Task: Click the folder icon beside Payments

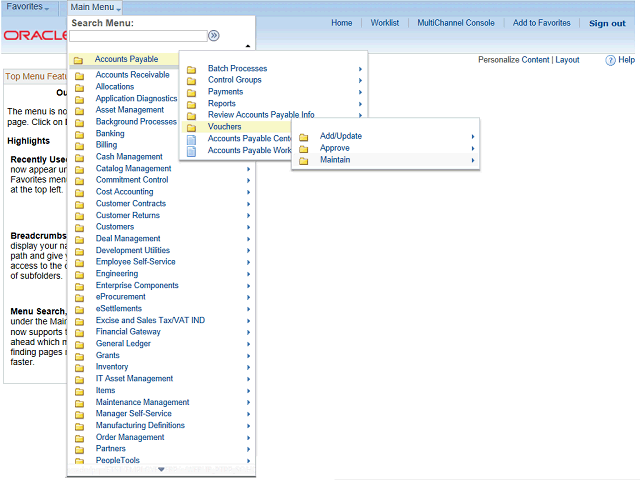Action: (191, 93)
